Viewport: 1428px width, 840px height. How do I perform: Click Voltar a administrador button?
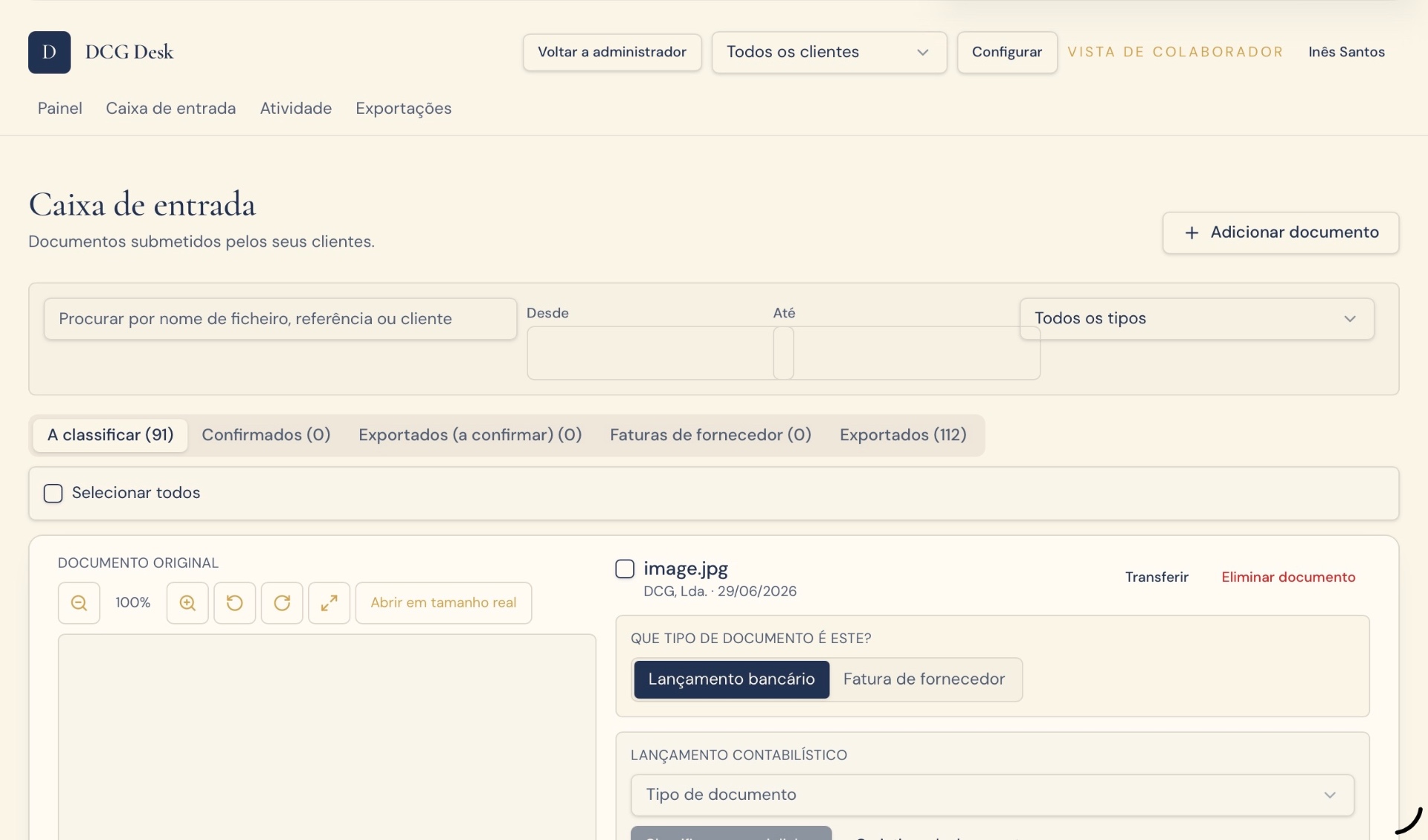click(611, 52)
